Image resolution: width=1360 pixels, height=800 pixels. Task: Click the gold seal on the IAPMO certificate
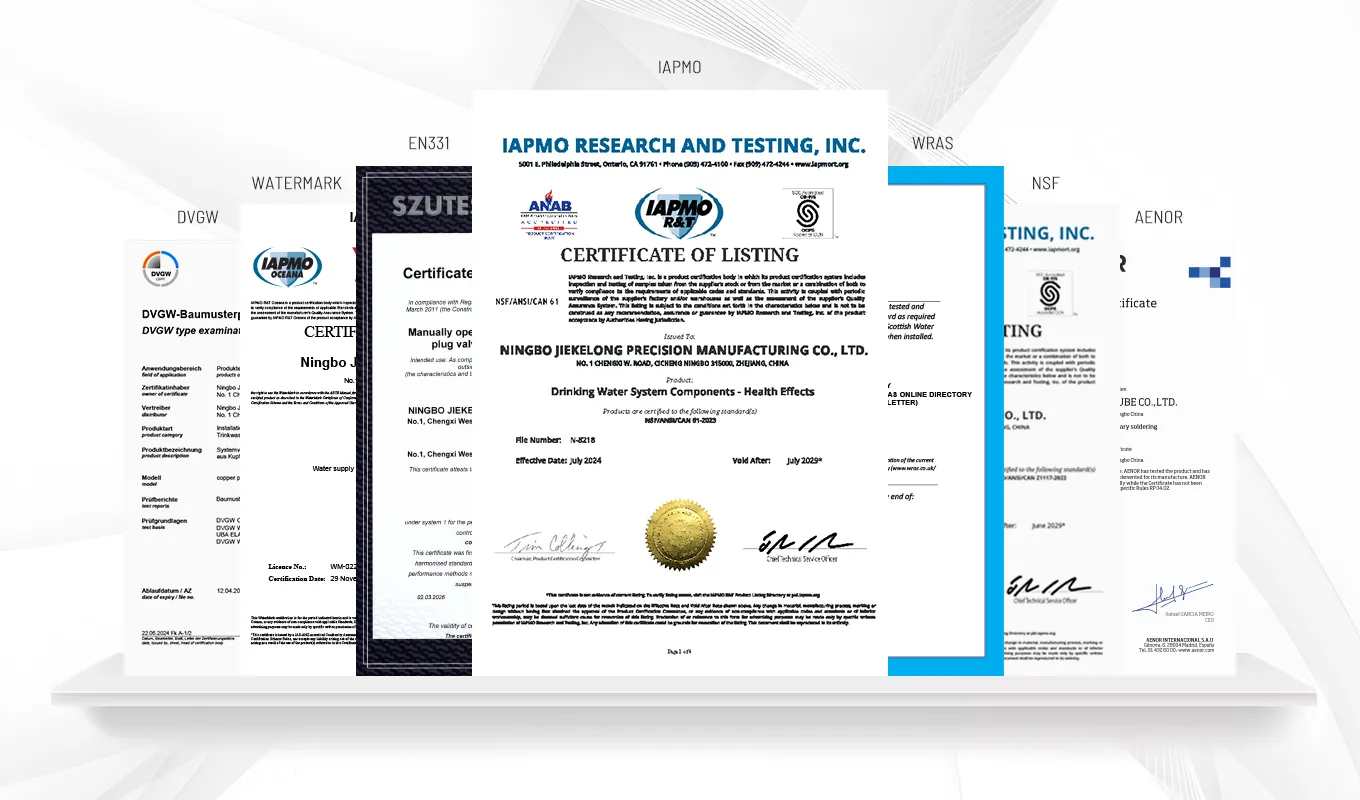(680, 536)
